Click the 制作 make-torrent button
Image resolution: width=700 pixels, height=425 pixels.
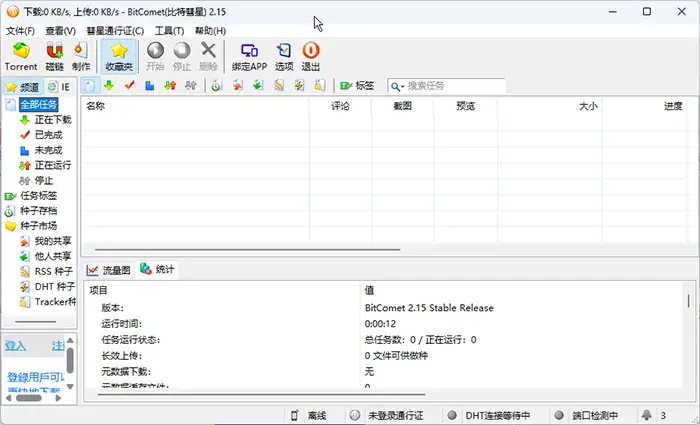coord(81,56)
